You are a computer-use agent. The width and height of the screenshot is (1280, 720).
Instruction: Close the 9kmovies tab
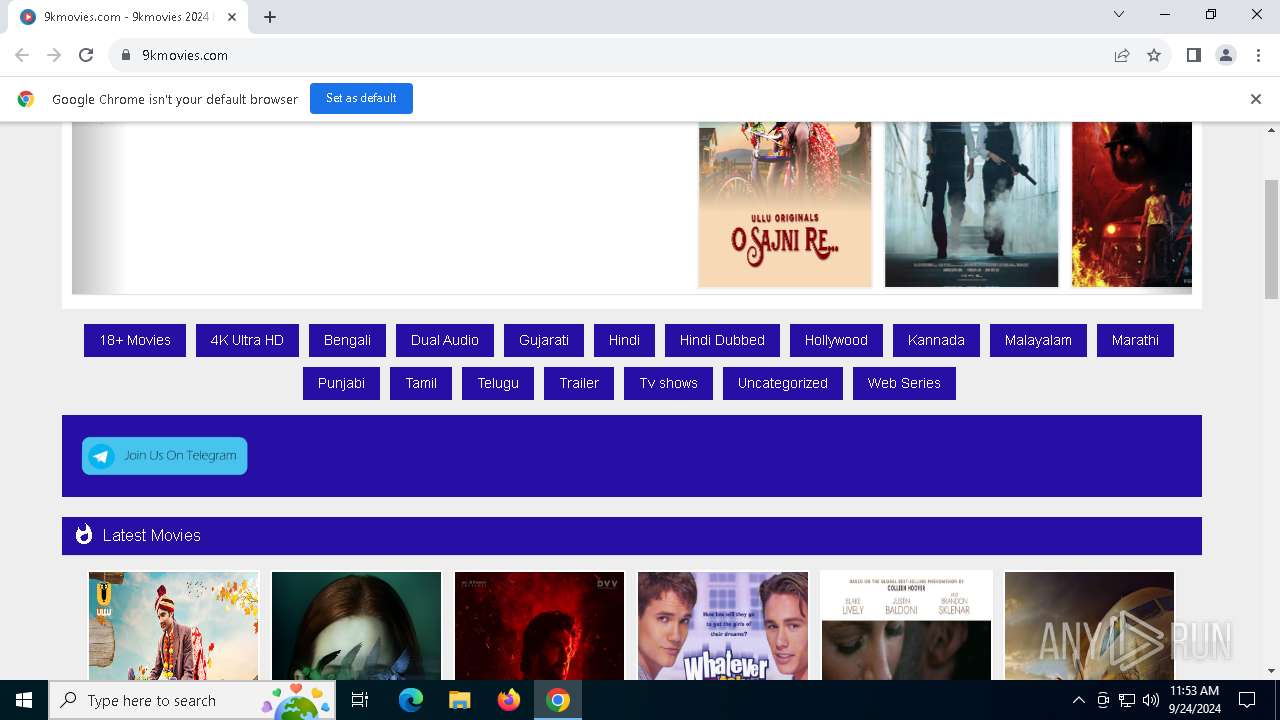[x=232, y=17]
